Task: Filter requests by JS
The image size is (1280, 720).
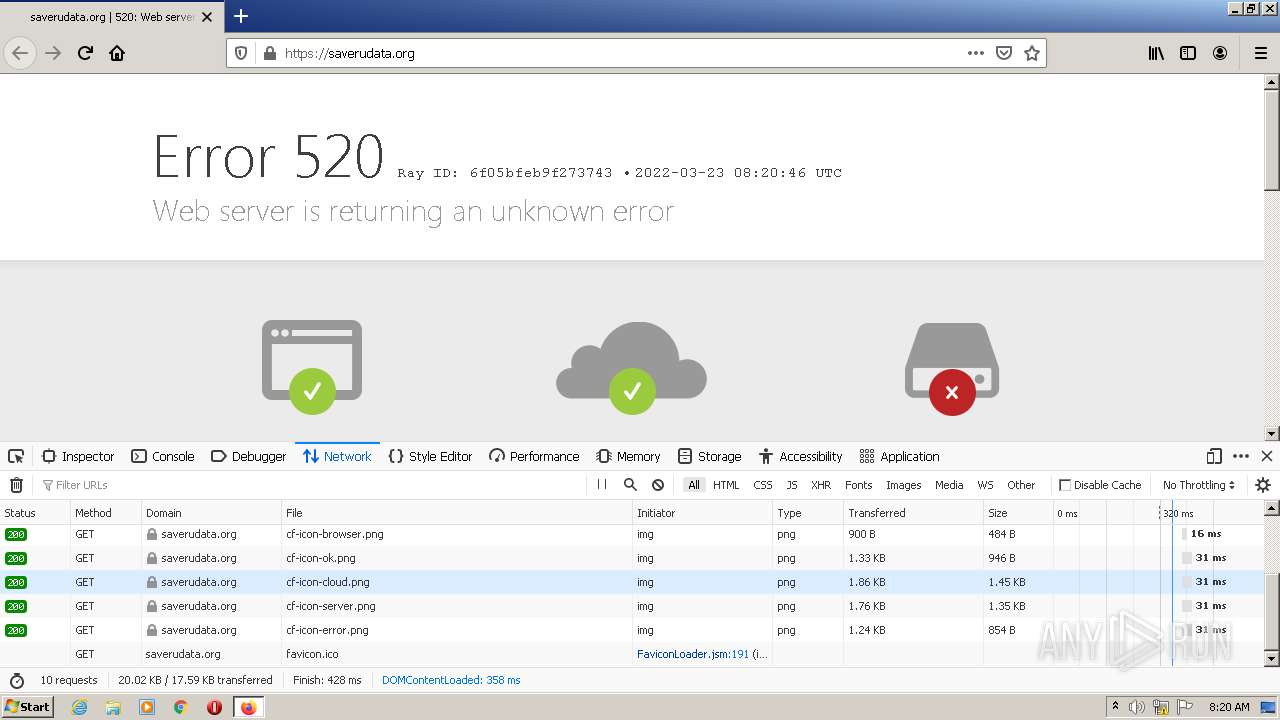Action: coord(792,485)
